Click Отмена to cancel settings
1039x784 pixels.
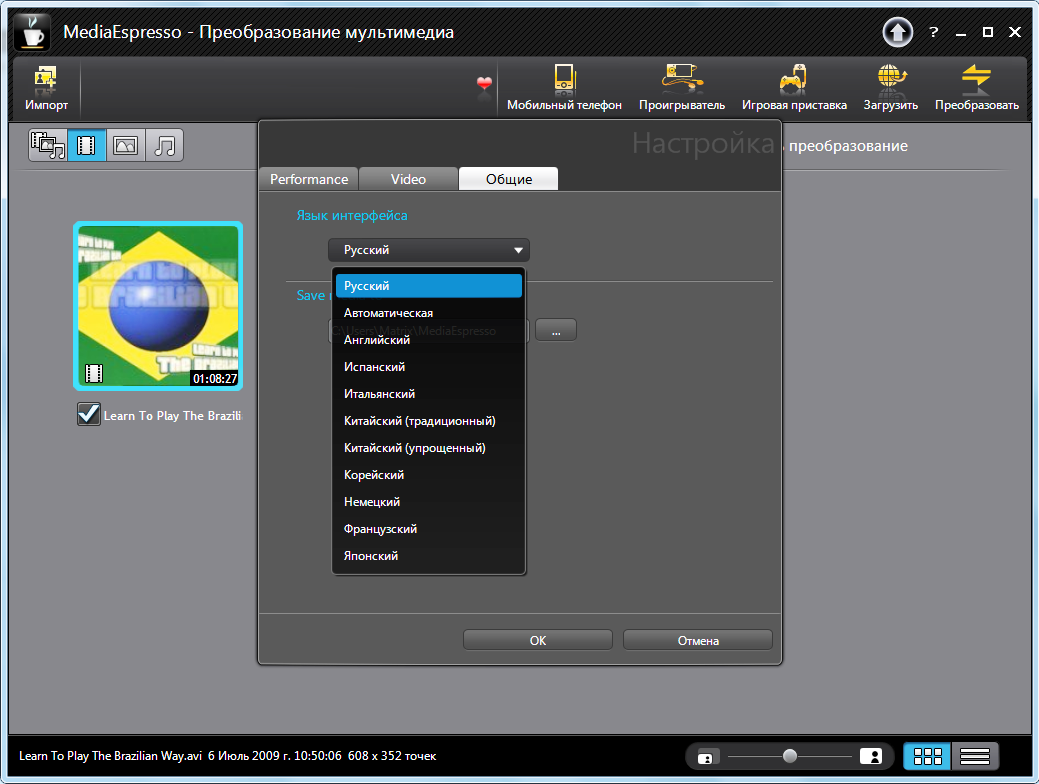click(x=697, y=641)
